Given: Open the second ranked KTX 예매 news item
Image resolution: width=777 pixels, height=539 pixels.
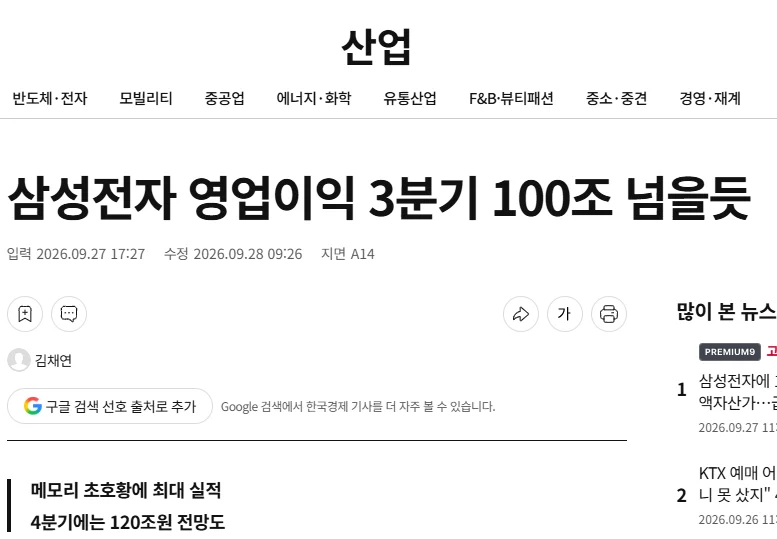Looking at the screenshot, I should point(737,484).
